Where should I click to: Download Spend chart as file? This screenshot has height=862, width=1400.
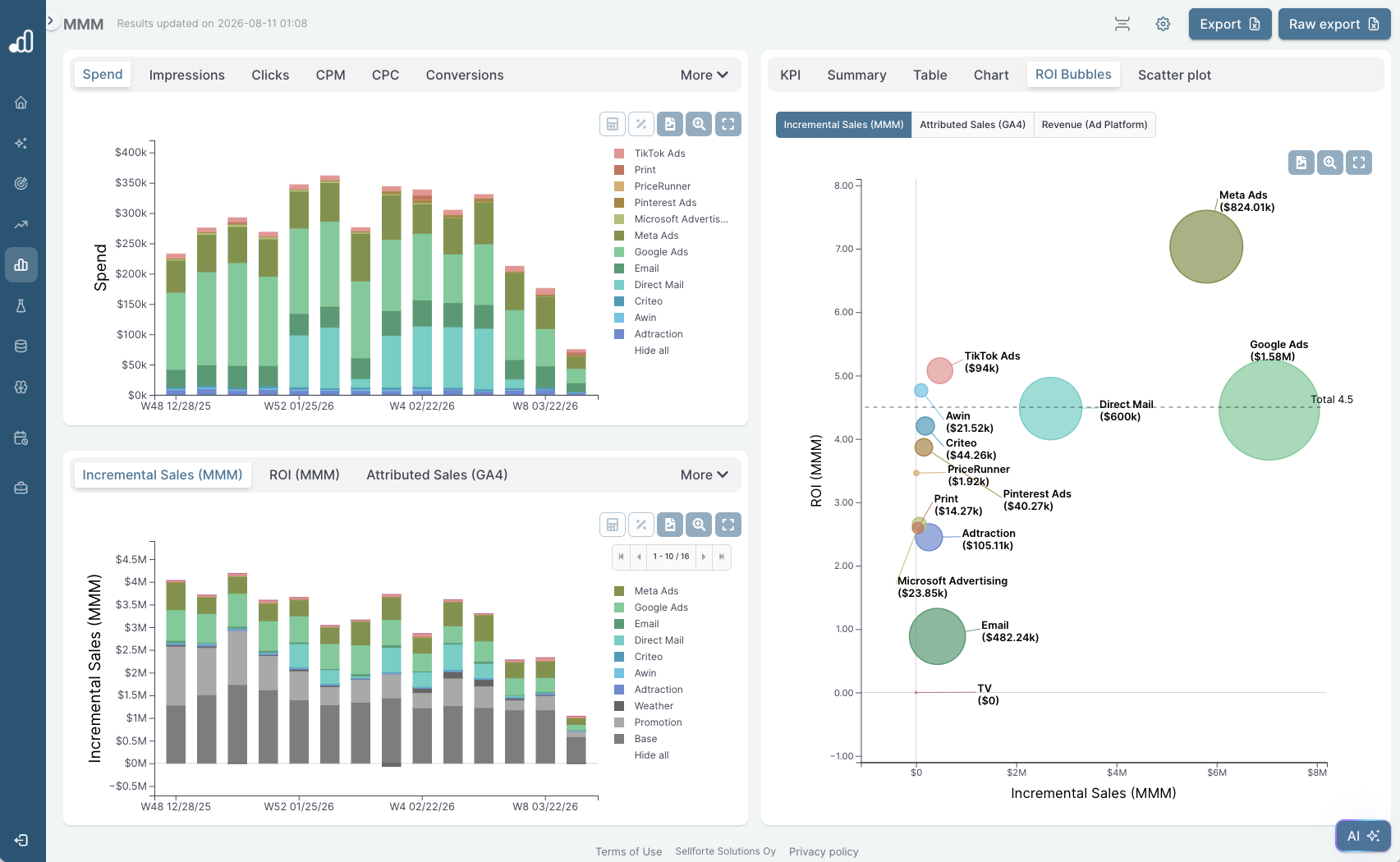(x=670, y=124)
